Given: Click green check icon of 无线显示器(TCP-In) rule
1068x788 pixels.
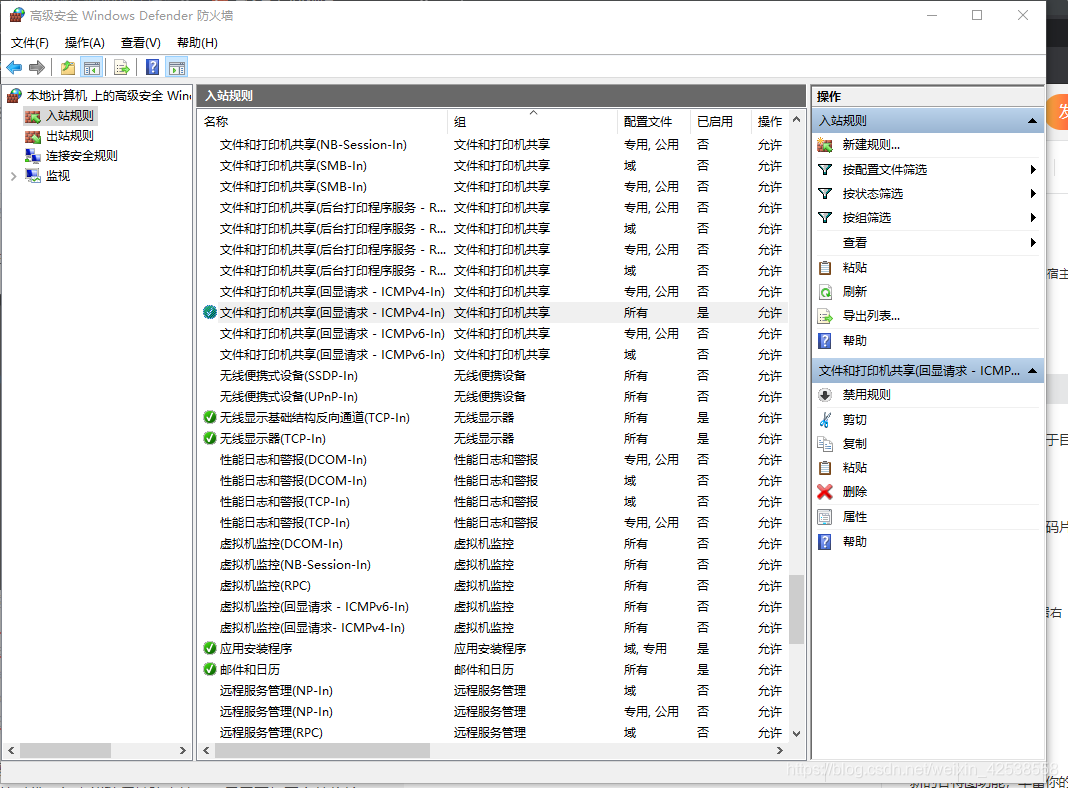Looking at the screenshot, I should (210, 439).
